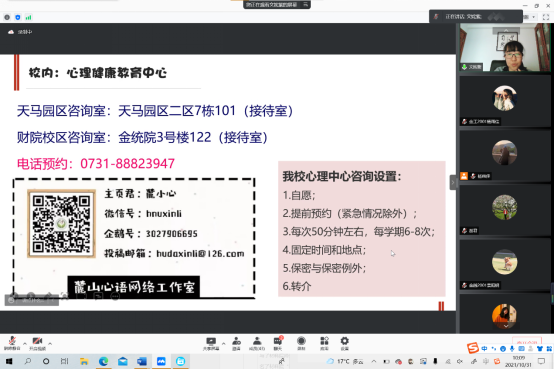The height and width of the screenshot is (370, 554).
Task: Open the apps grid icon
Action: pos(324,343)
